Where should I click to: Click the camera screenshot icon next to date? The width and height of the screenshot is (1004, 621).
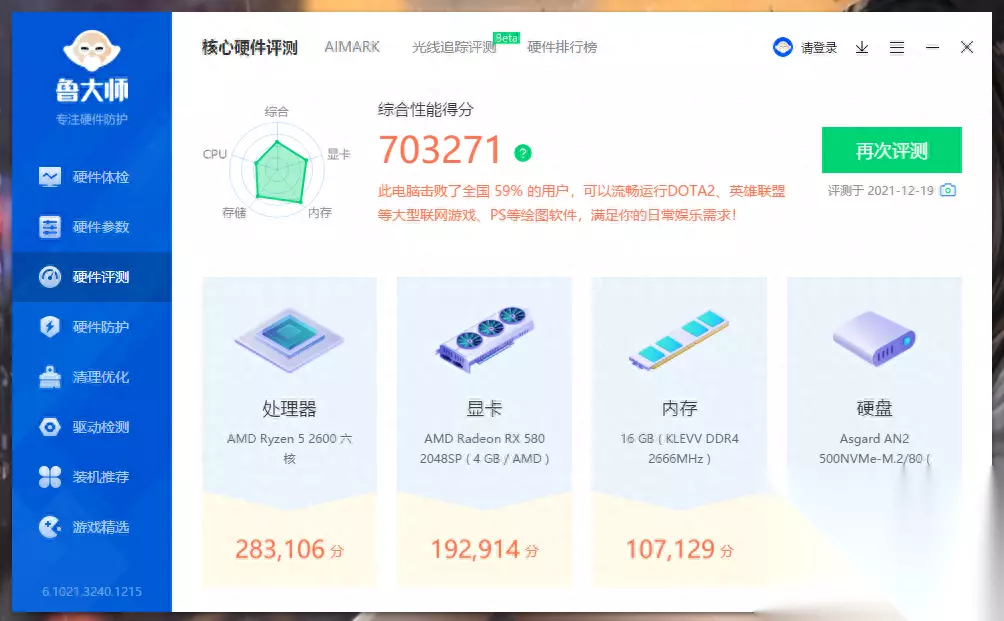(948, 190)
